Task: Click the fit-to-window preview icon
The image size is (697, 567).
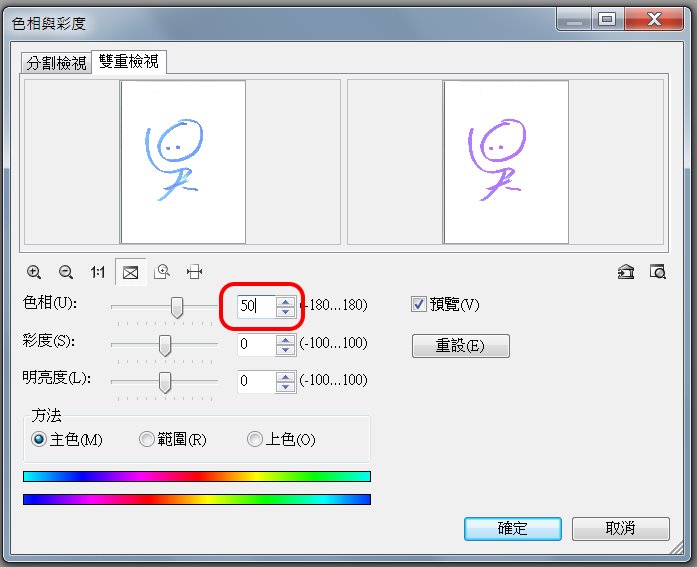Action: (x=130, y=272)
